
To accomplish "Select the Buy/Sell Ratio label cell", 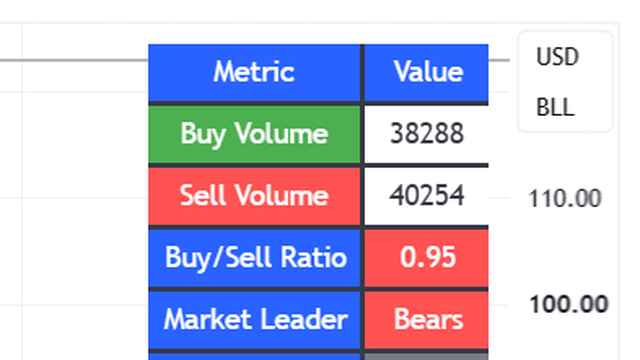I will (x=254, y=258).
